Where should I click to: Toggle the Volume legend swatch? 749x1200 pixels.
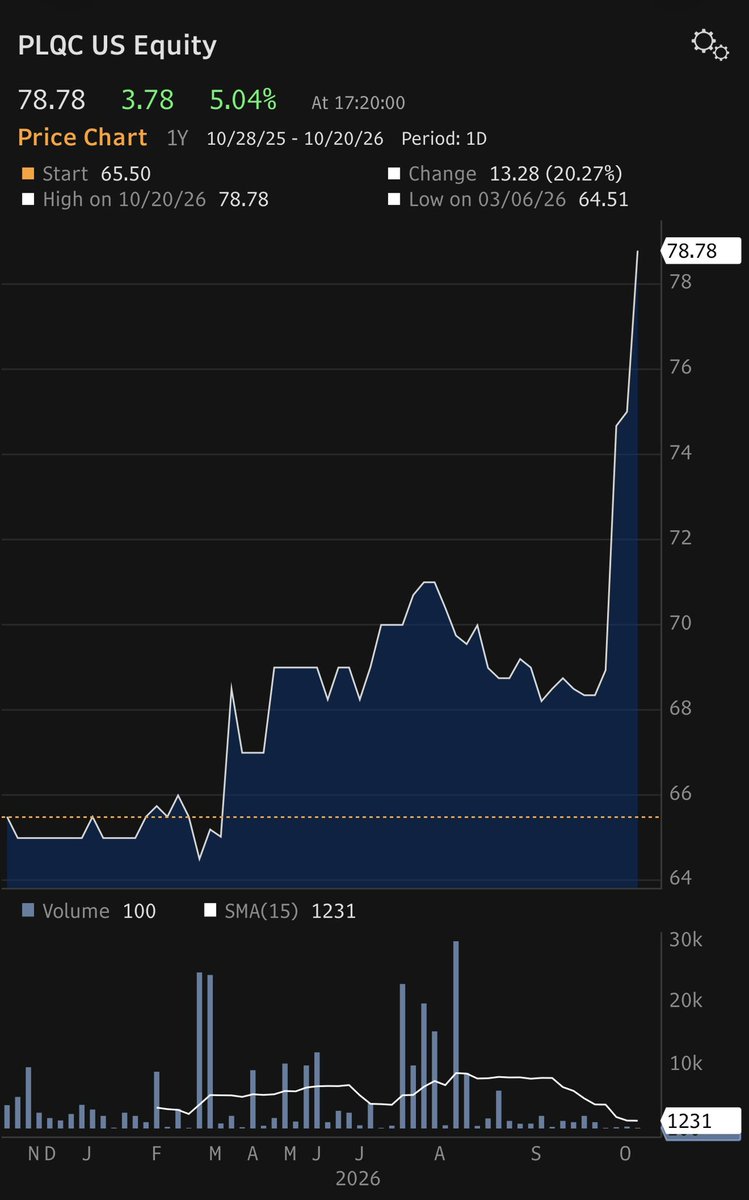27,911
